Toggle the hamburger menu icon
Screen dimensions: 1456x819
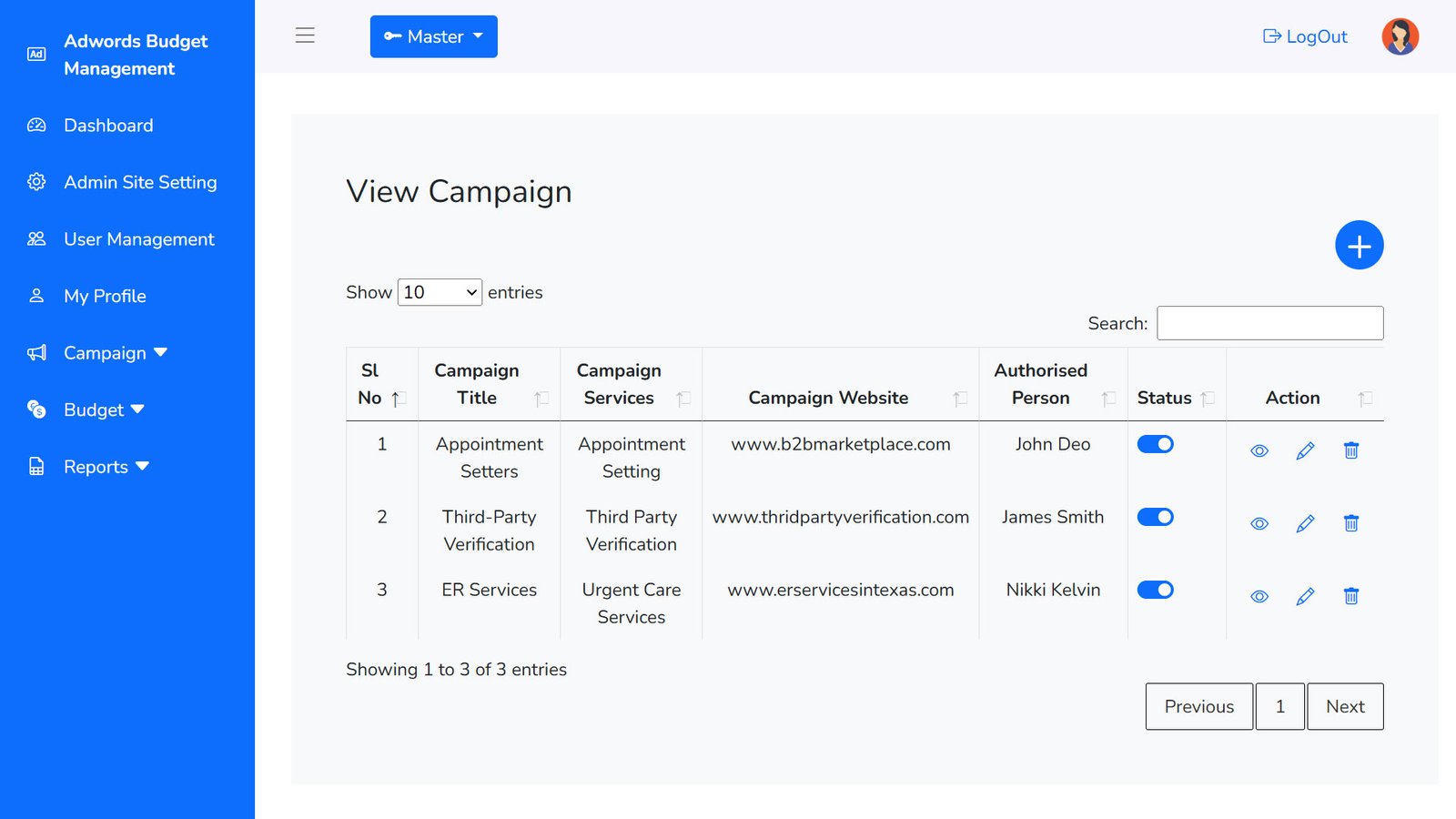[305, 35]
